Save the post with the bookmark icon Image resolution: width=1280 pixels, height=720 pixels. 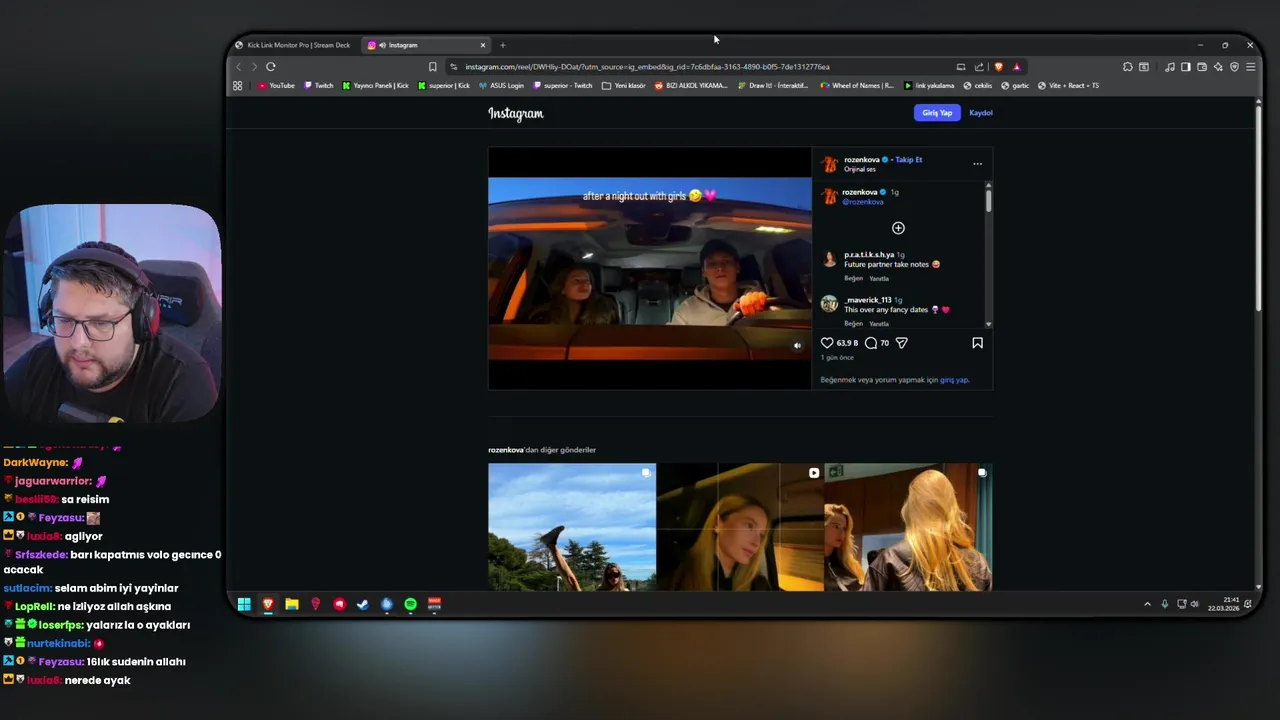coord(977,343)
